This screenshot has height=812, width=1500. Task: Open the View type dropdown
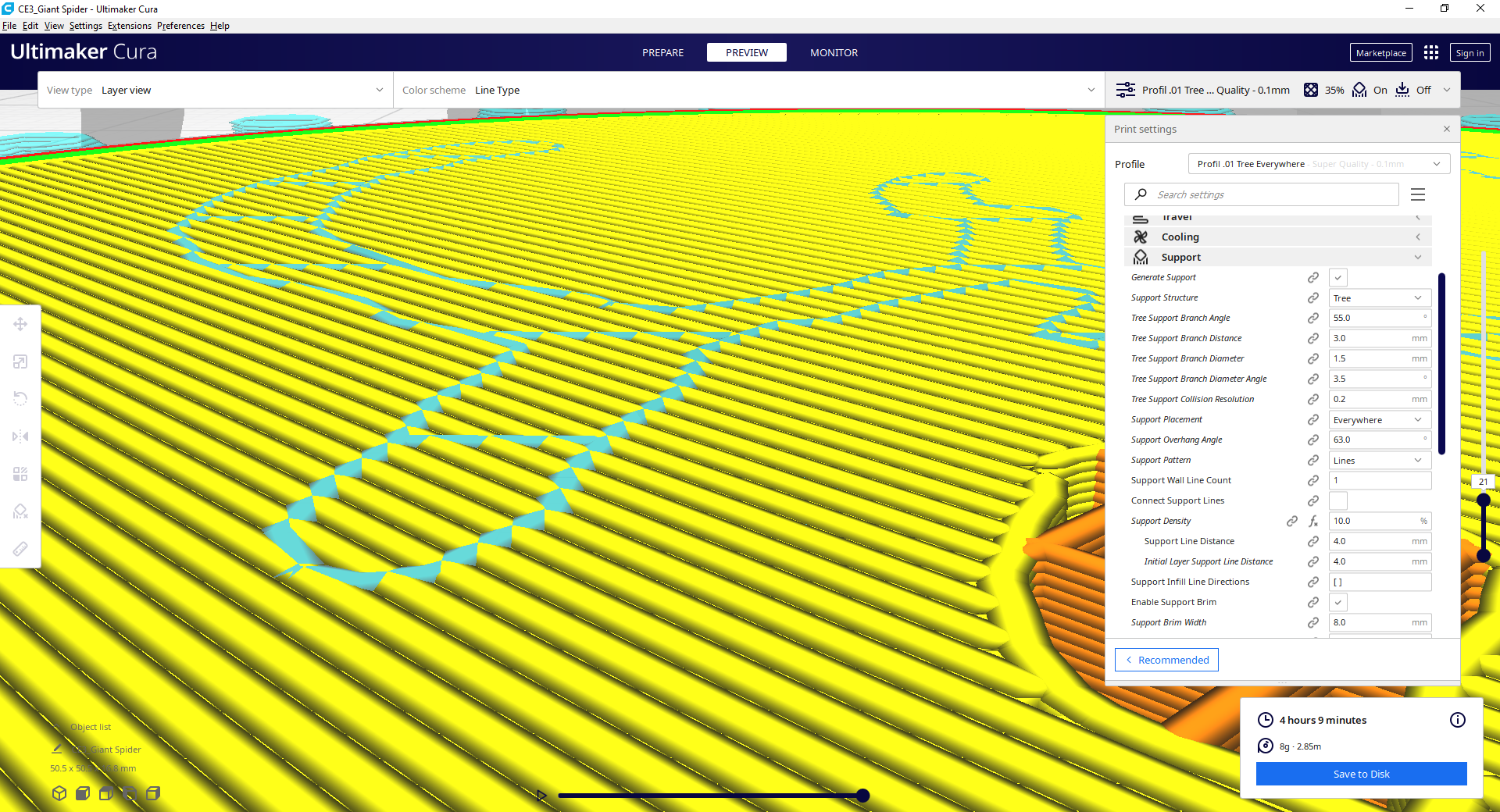pyautogui.click(x=215, y=90)
